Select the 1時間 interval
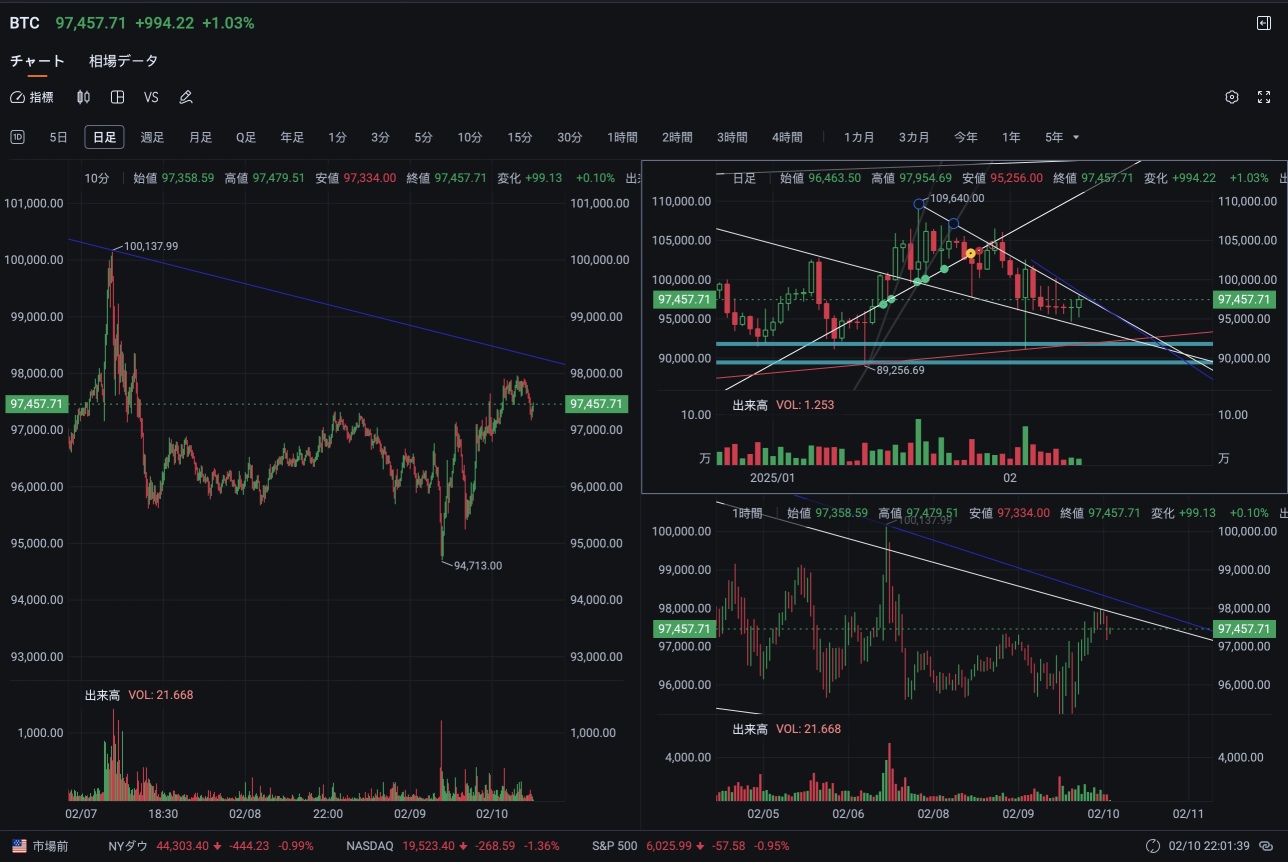The image size is (1288, 862). tap(622, 137)
